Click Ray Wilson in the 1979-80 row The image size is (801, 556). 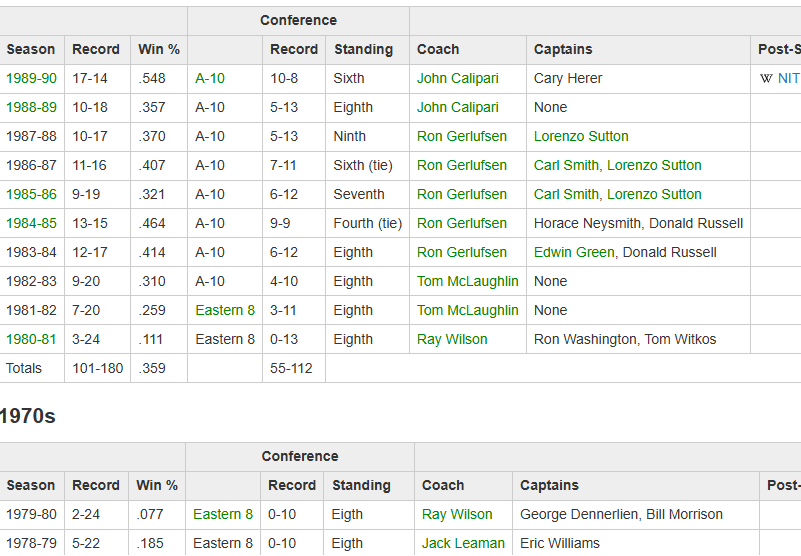point(457,514)
